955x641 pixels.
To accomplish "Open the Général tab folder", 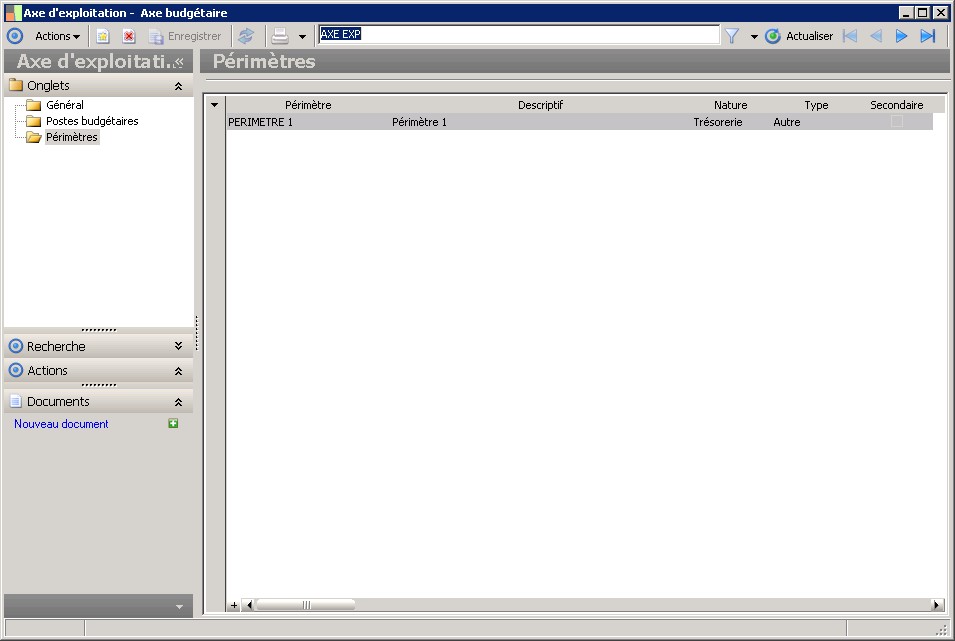I will click(x=65, y=105).
